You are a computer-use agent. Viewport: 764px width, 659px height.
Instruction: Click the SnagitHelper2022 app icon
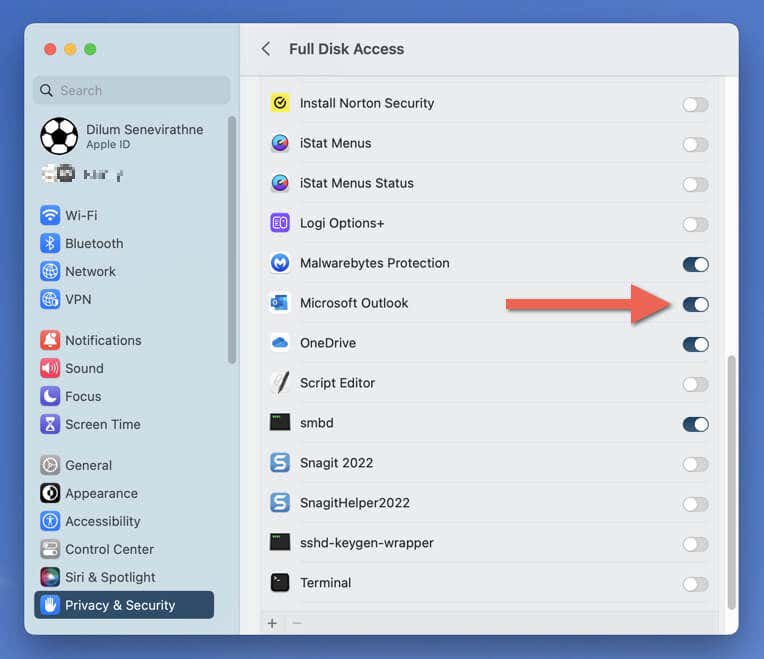(x=280, y=502)
